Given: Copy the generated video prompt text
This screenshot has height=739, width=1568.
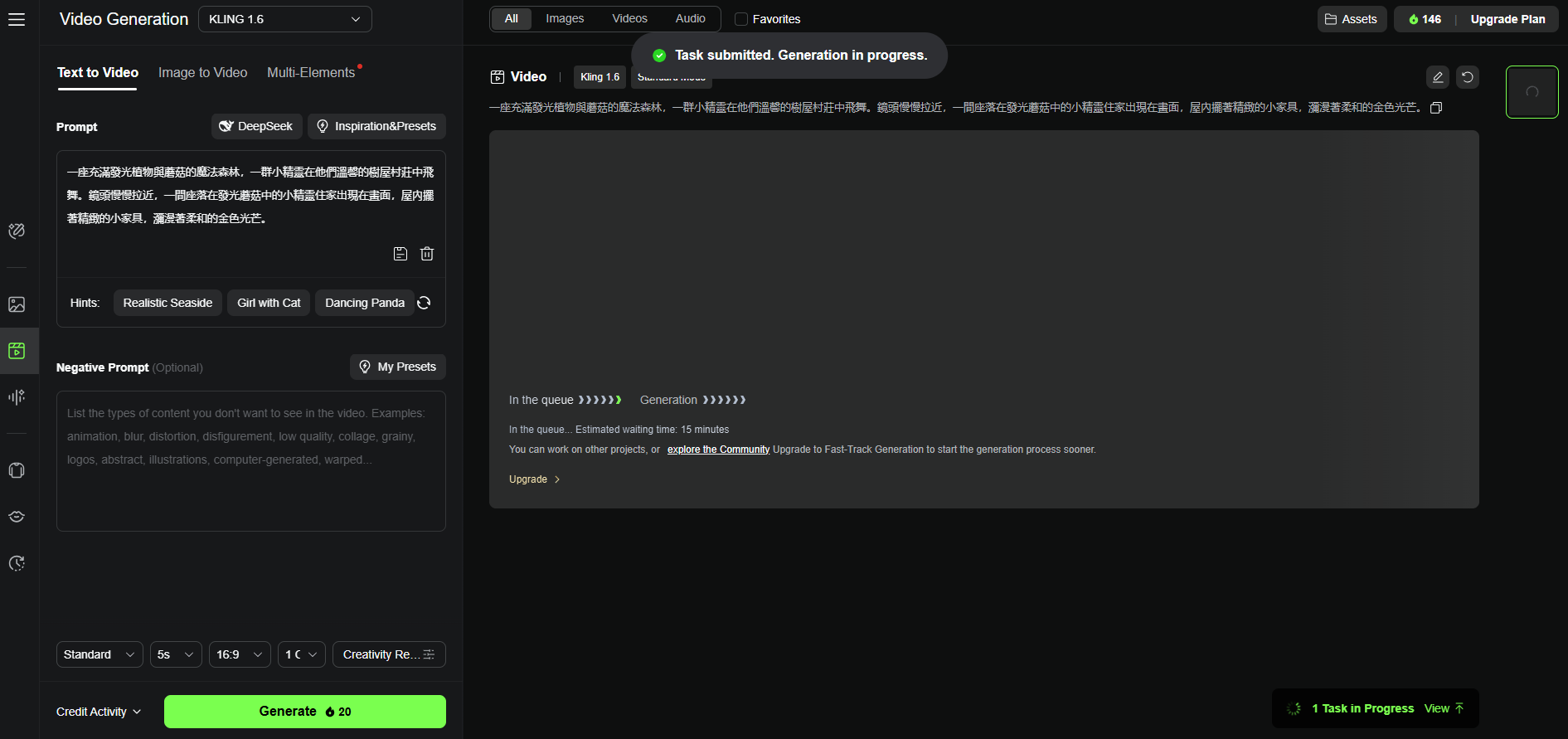Looking at the screenshot, I should coord(1437,108).
